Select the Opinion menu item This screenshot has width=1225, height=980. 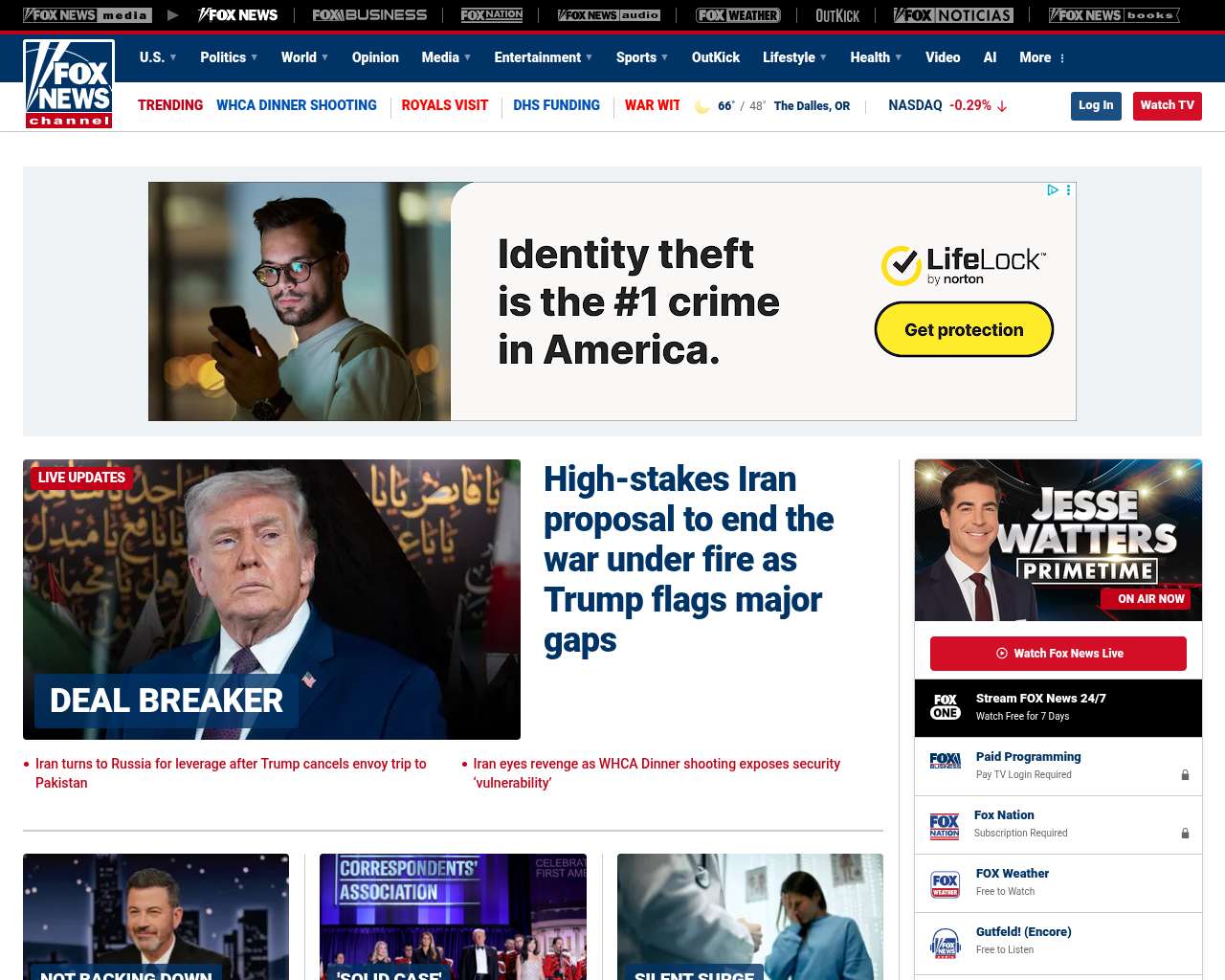click(375, 57)
